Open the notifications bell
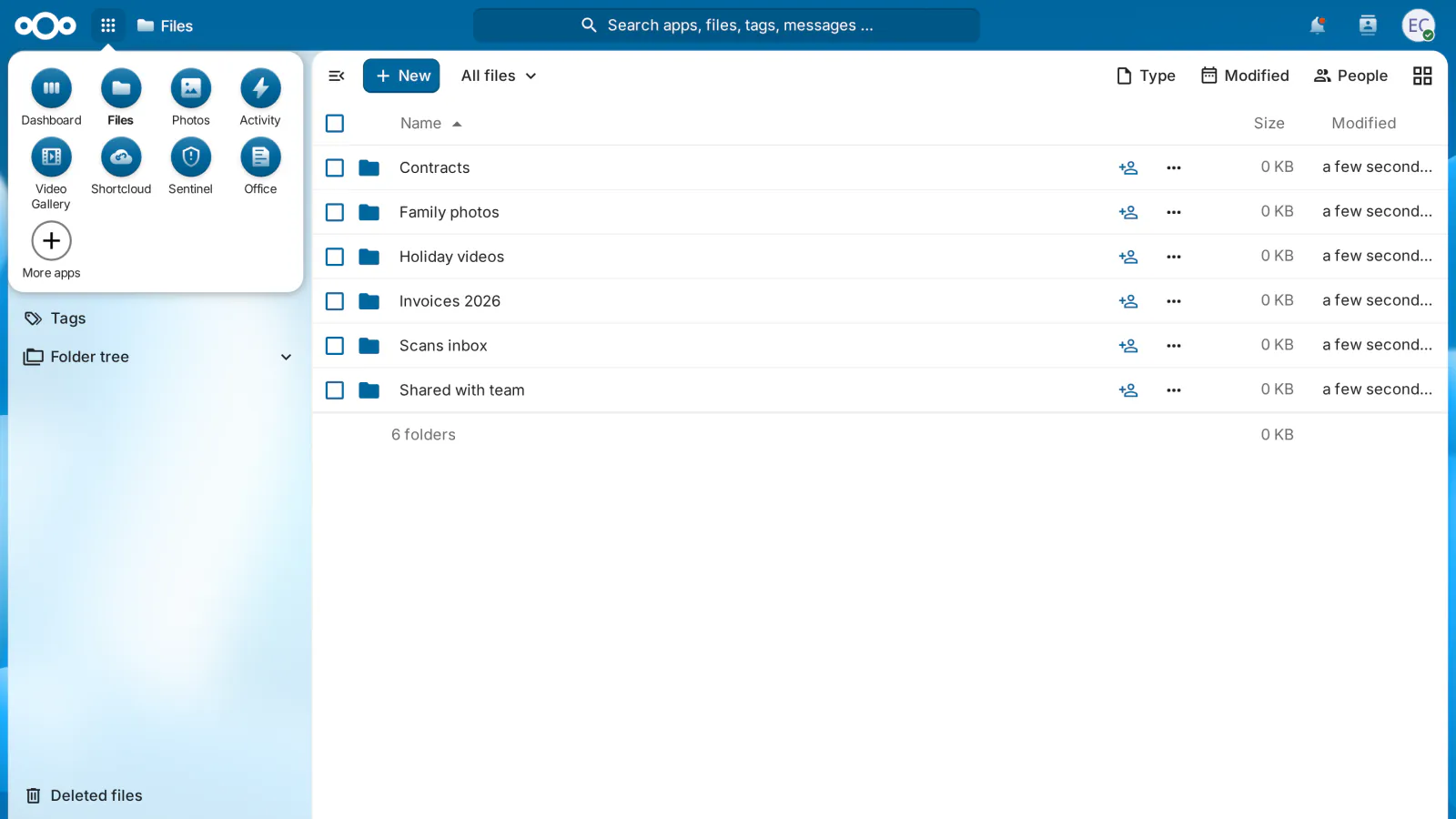This screenshot has width=1456, height=819. [x=1317, y=25]
